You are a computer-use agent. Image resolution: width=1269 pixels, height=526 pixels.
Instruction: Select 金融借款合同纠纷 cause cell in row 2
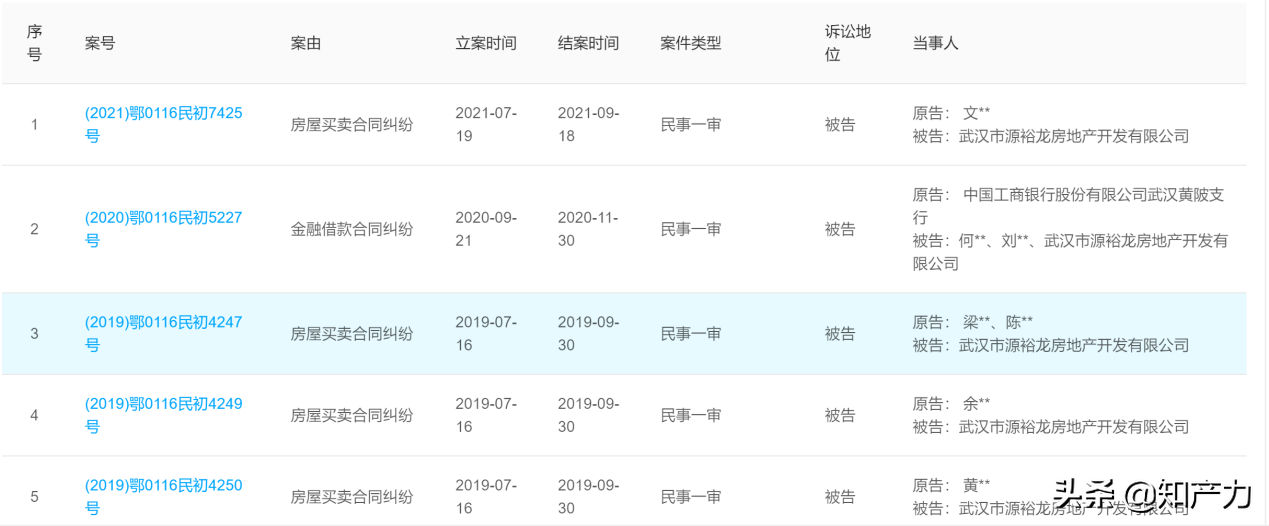point(352,229)
